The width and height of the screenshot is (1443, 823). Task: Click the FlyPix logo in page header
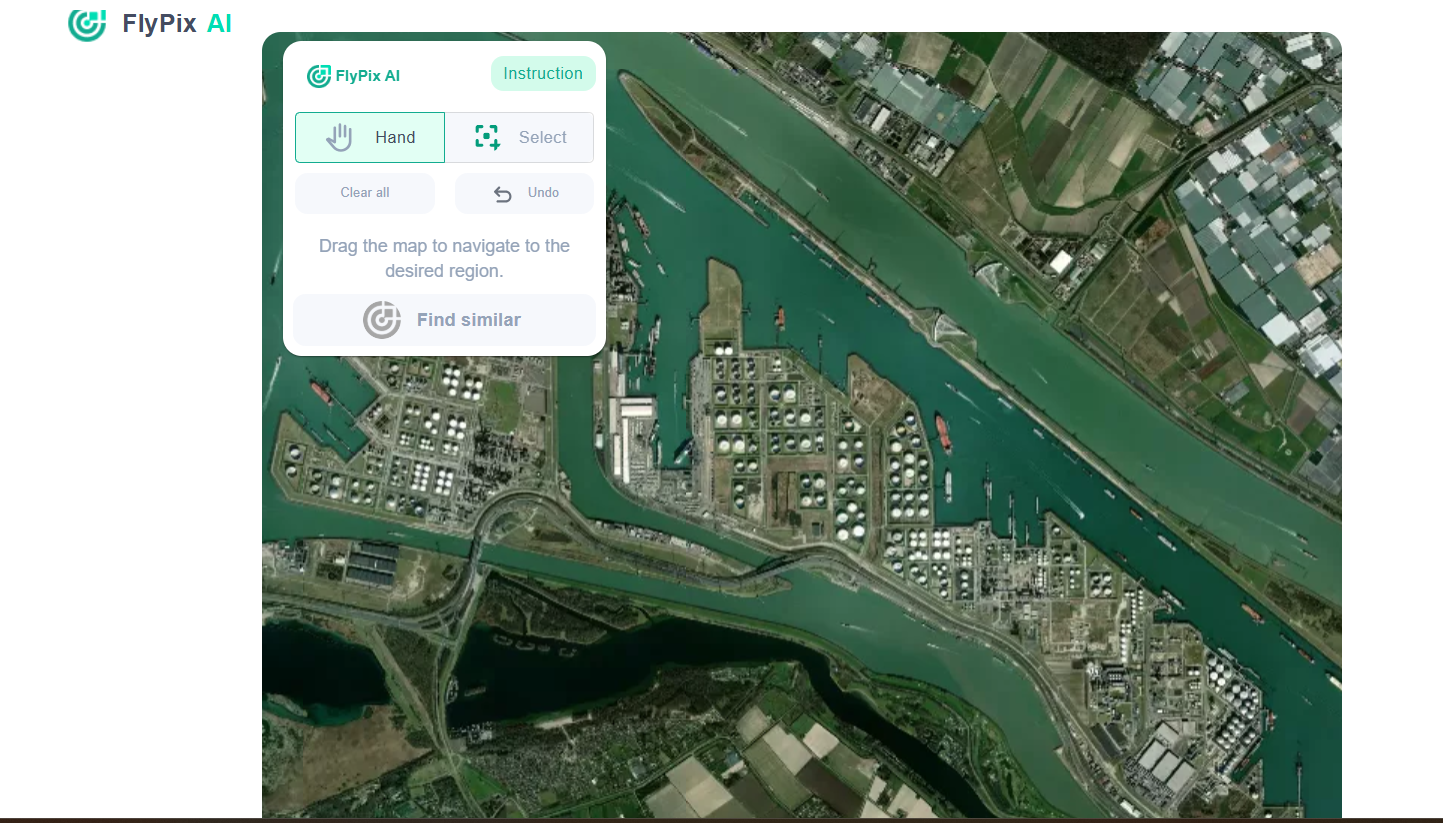point(87,24)
